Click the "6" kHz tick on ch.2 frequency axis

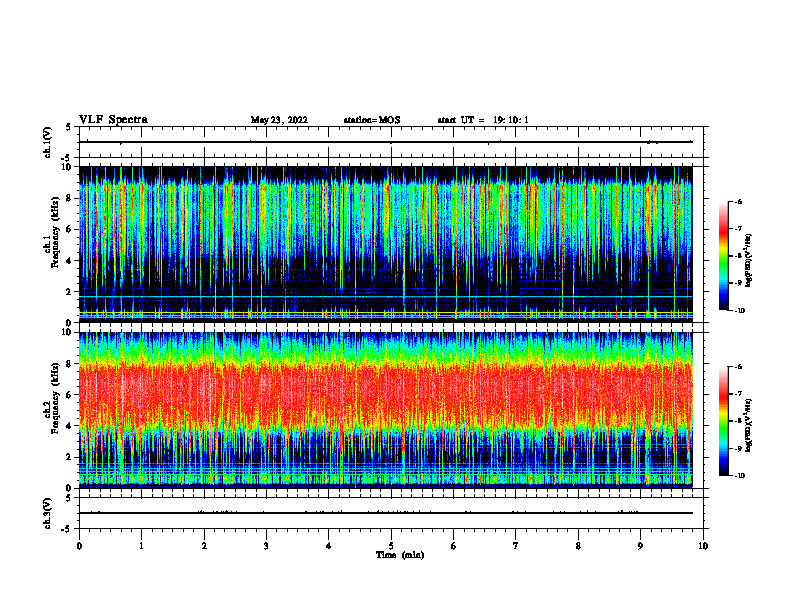pyautogui.click(x=70, y=395)
